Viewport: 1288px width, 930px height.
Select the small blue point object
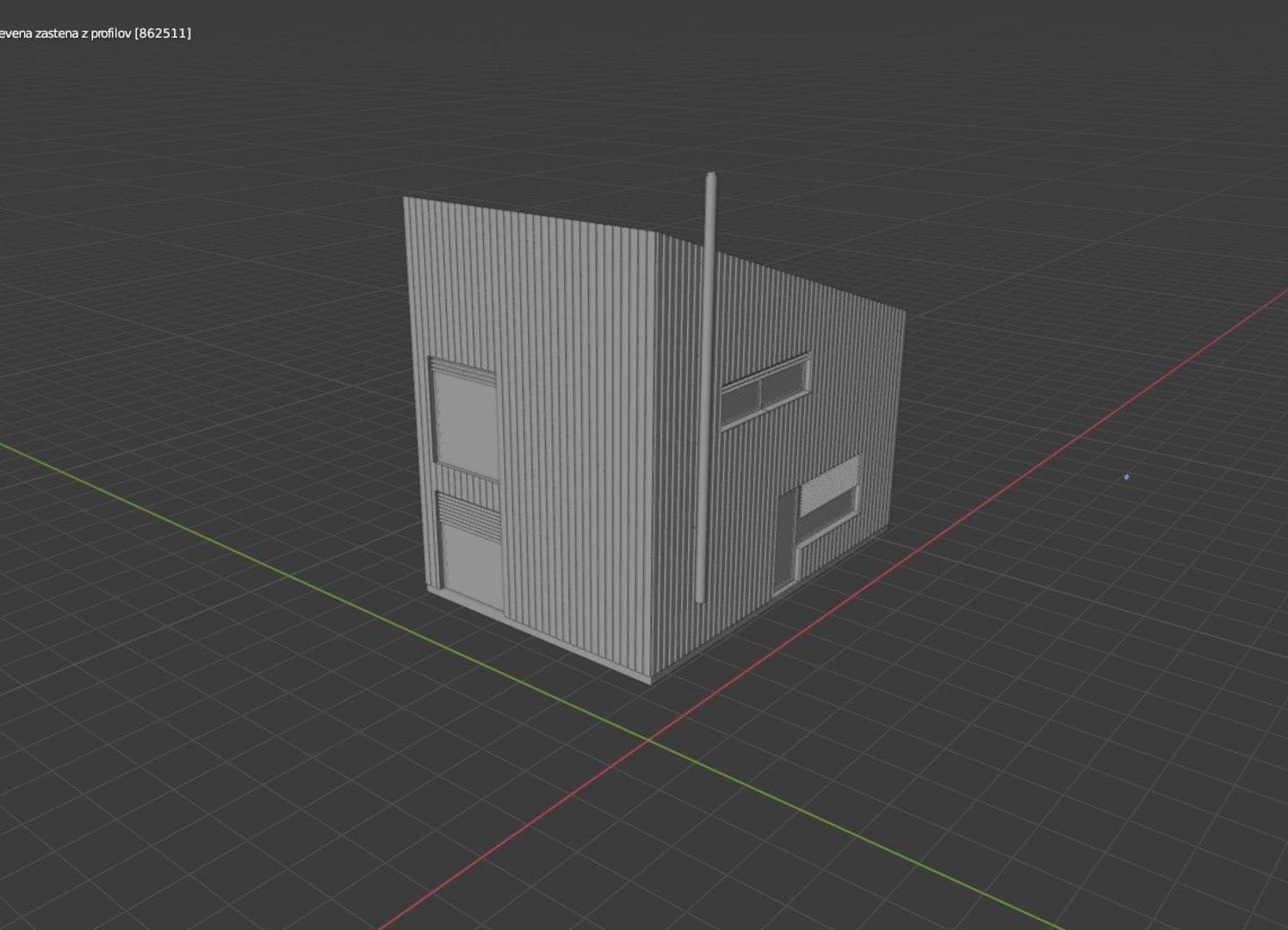[x=1126, y=476]
